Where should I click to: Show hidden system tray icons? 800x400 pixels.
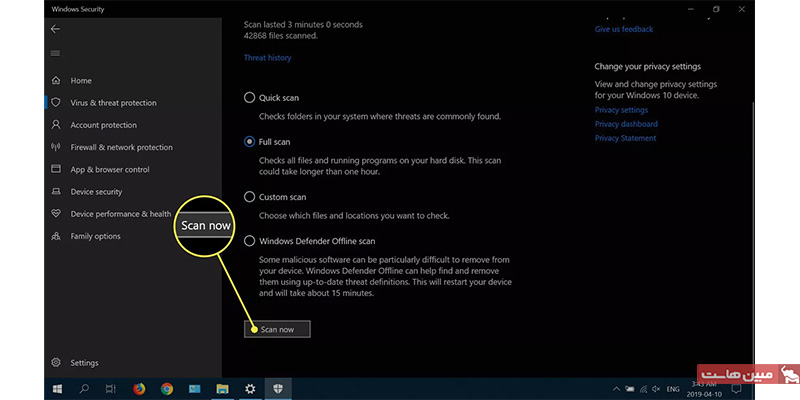[616, 389]
